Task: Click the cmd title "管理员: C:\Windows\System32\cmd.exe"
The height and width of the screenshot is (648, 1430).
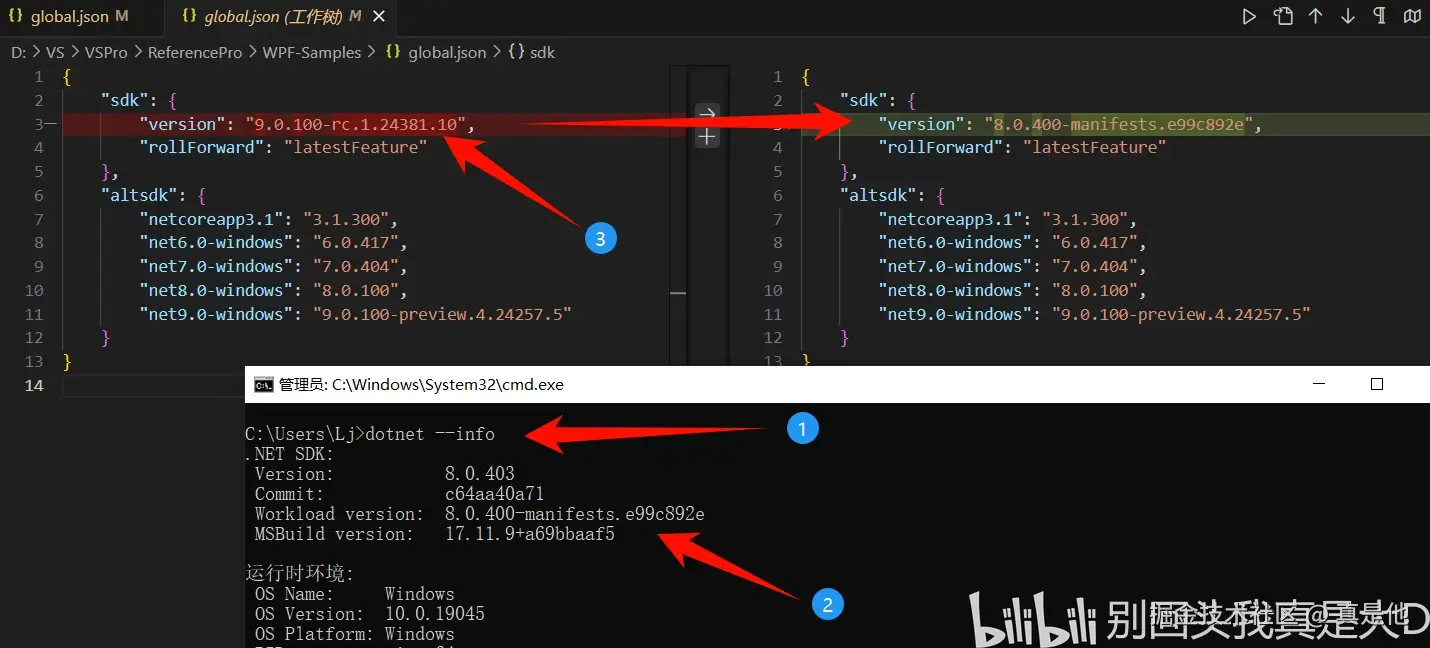Action: pyautogui.click(x=421, y=385)
